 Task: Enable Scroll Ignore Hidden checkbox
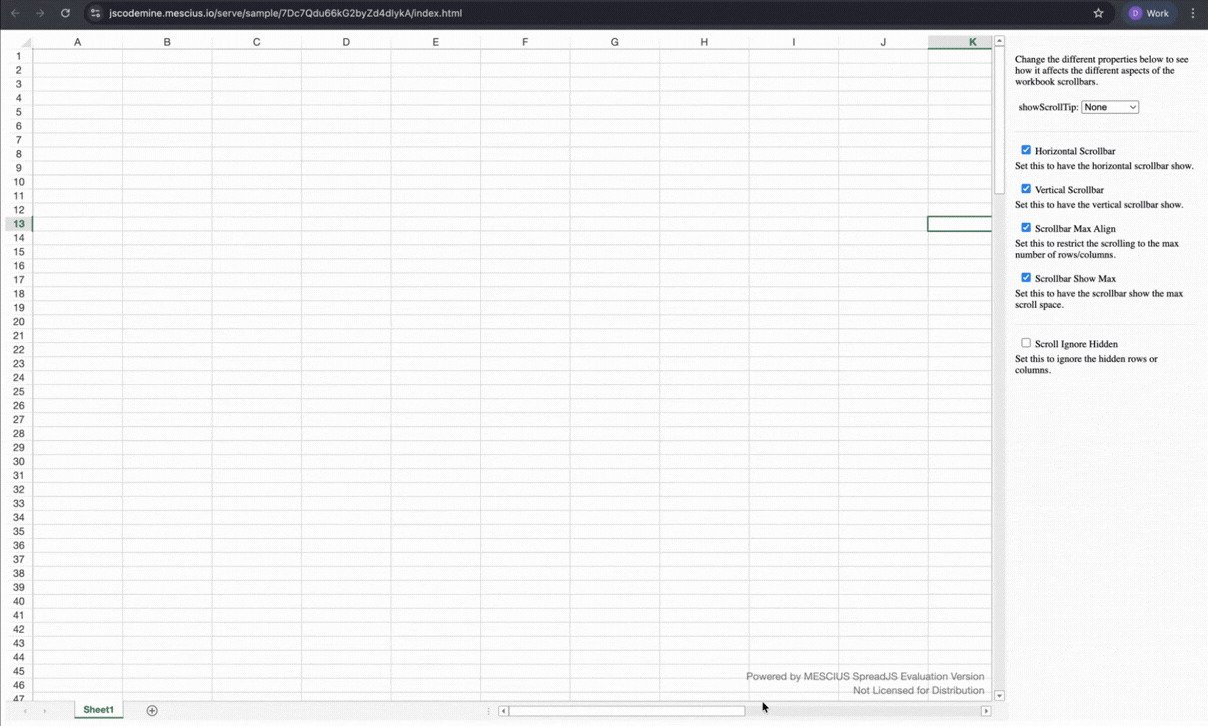(1026, 343)
